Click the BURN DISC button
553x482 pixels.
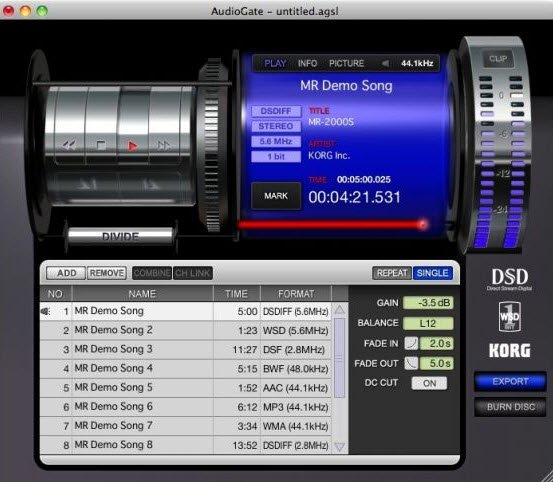[x=510, y=407]
